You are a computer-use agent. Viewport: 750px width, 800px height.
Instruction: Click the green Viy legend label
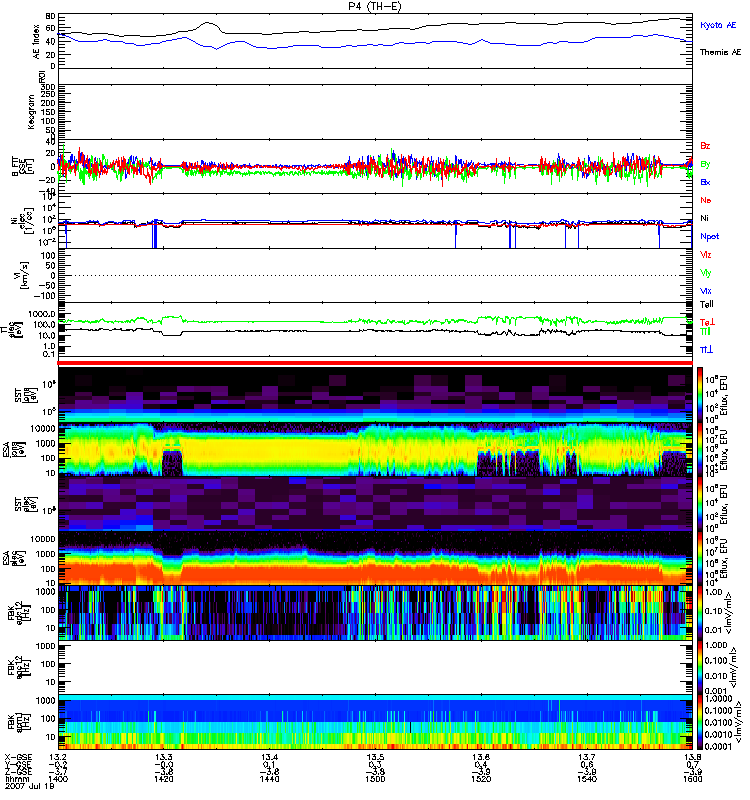[706, 273]
